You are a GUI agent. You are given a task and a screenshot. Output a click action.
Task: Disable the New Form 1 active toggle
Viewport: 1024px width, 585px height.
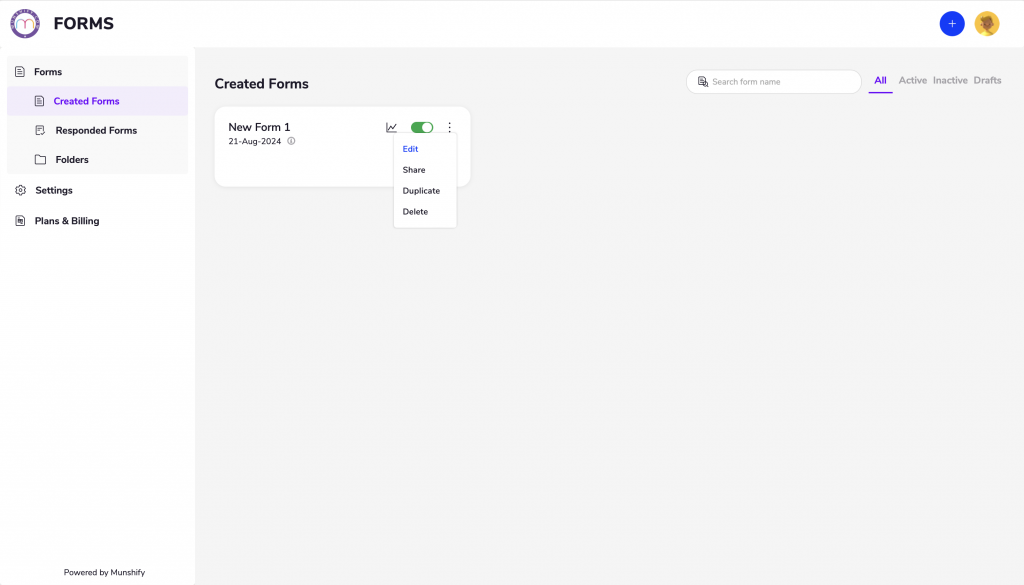(x=421, y=127)
